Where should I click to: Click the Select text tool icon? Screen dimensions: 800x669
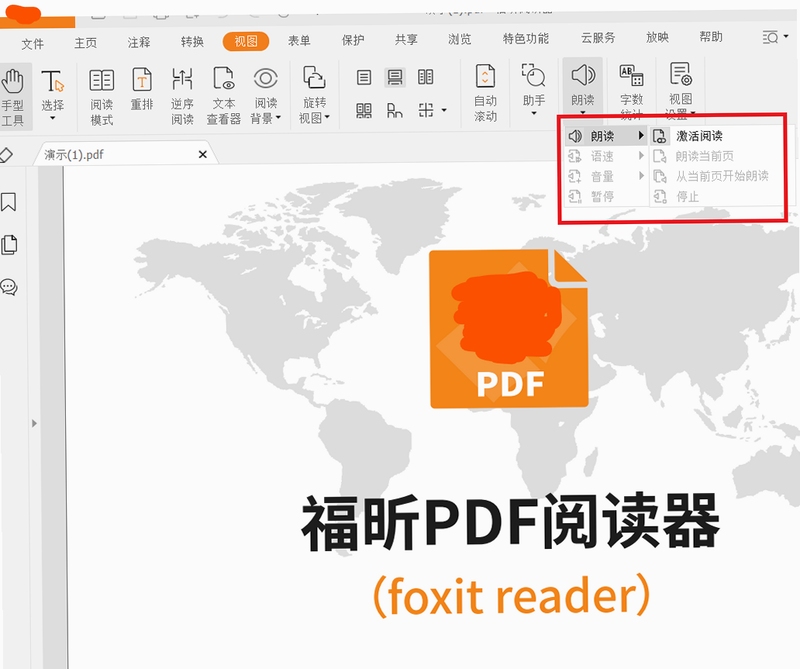[52, 81]
